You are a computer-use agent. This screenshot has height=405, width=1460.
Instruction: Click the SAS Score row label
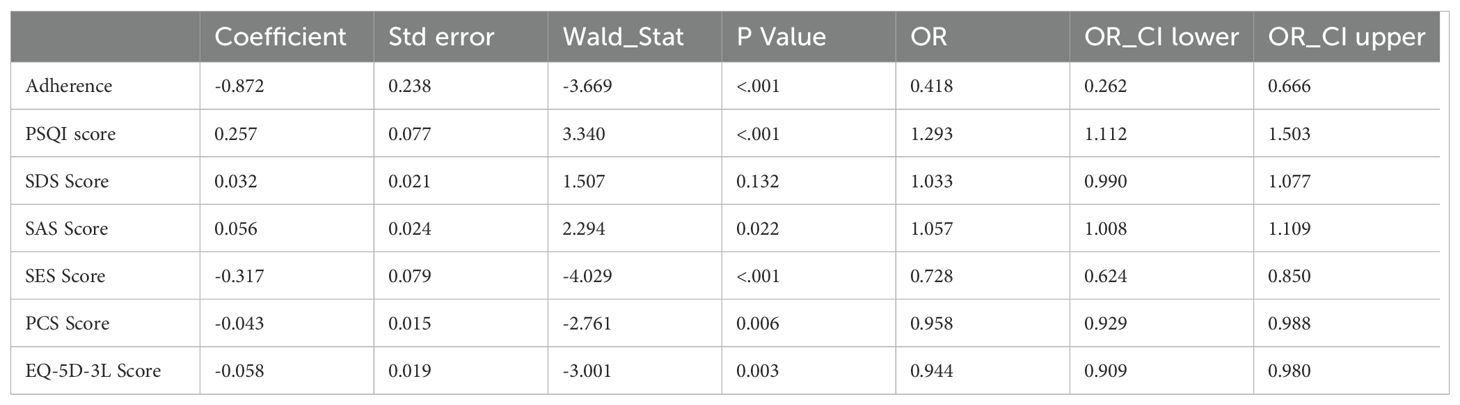point(68,229)
